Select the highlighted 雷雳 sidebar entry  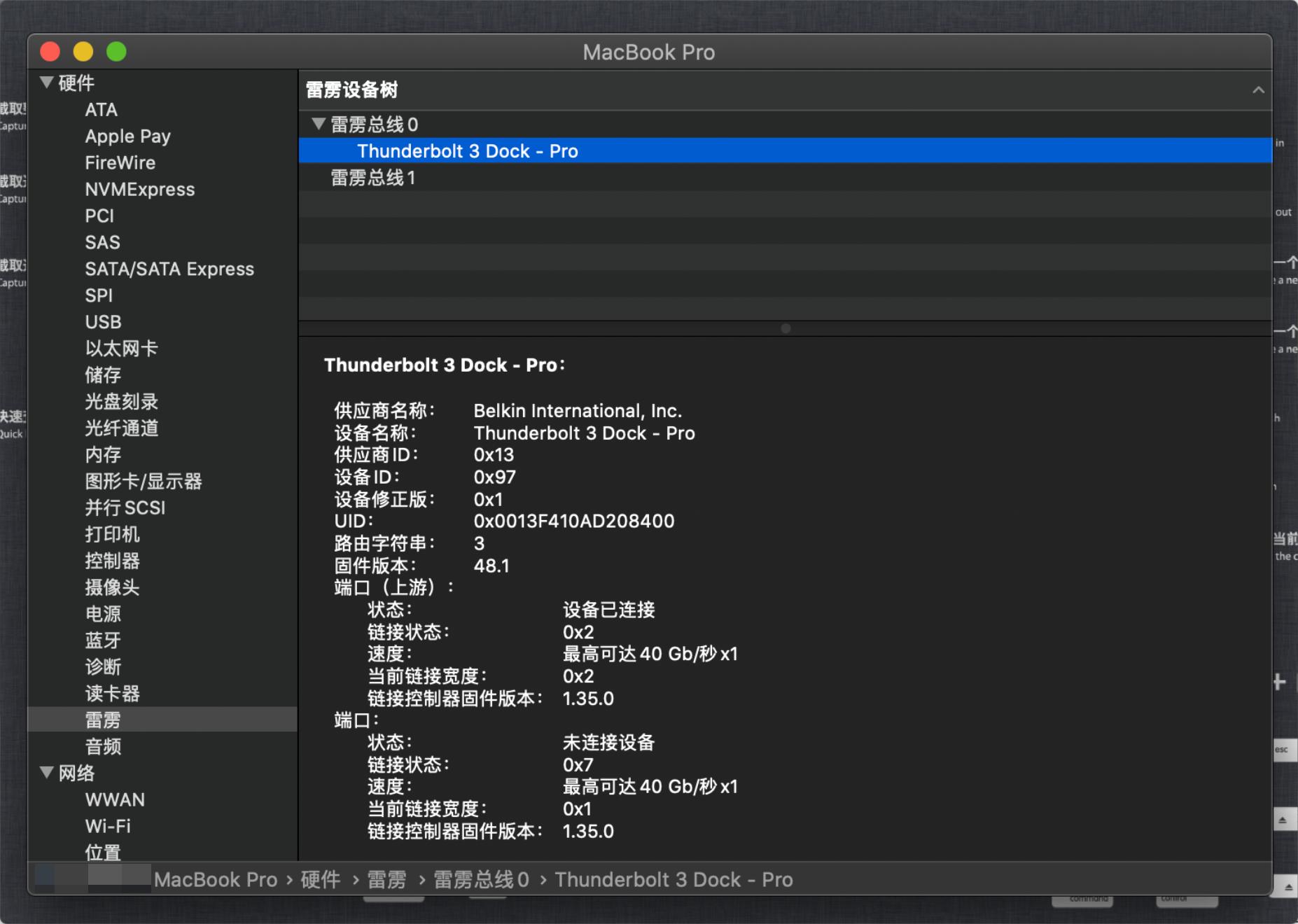pos(162,720)
